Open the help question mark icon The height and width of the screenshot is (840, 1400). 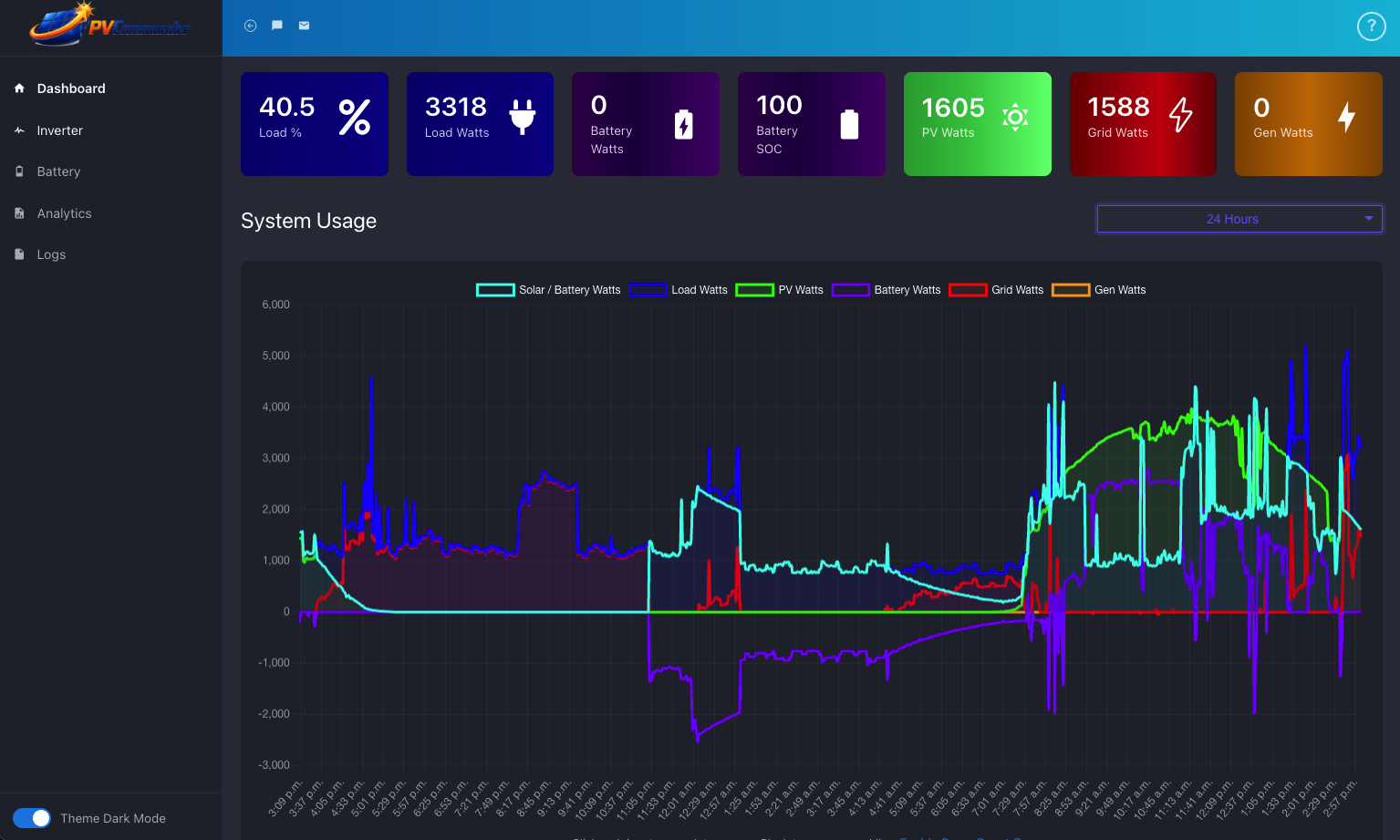coord(1371,26)
